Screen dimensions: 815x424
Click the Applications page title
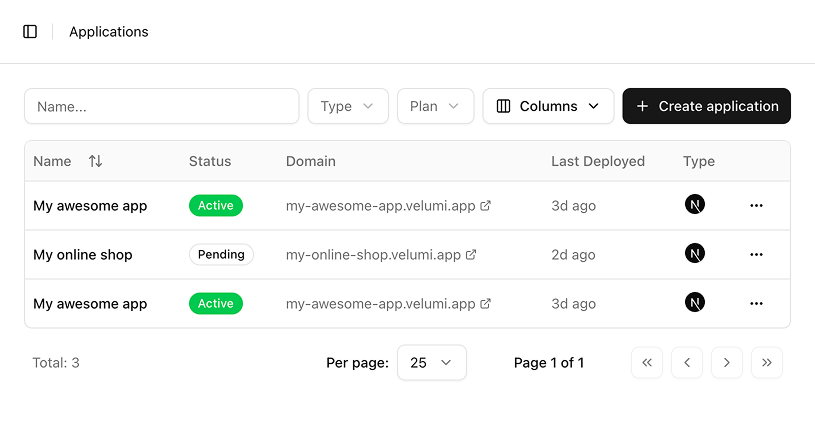(x=109, y=32)
